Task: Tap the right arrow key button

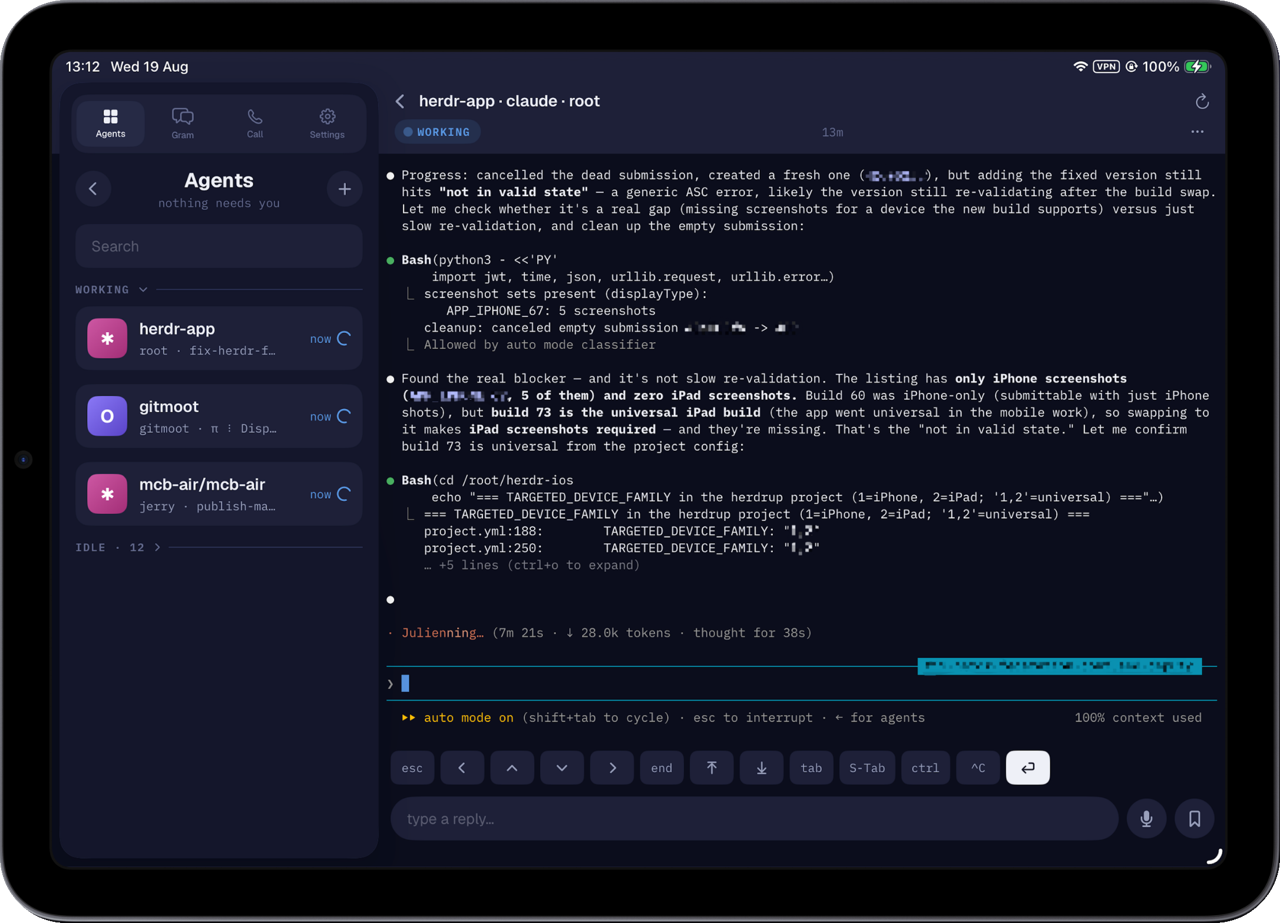Action: (612, 768)
